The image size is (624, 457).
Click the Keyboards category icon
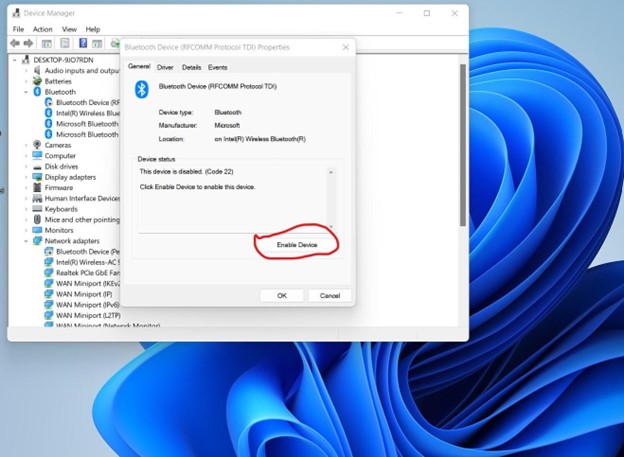tap(37, 209)
